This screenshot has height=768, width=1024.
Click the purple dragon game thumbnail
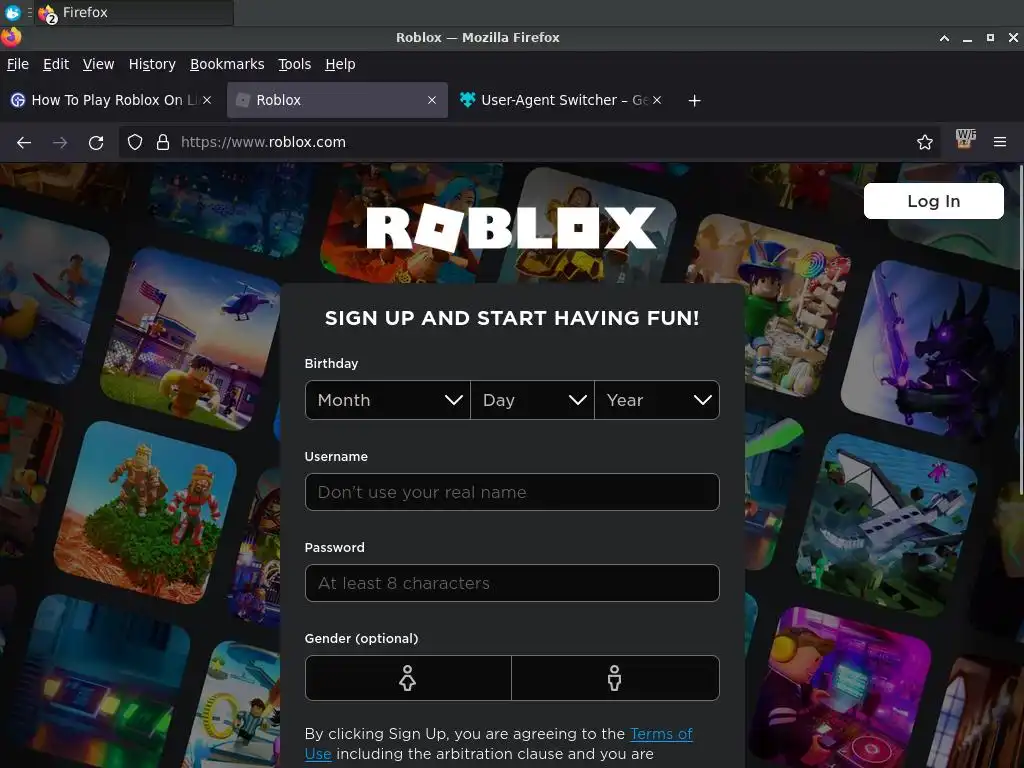tap(934, 353)
